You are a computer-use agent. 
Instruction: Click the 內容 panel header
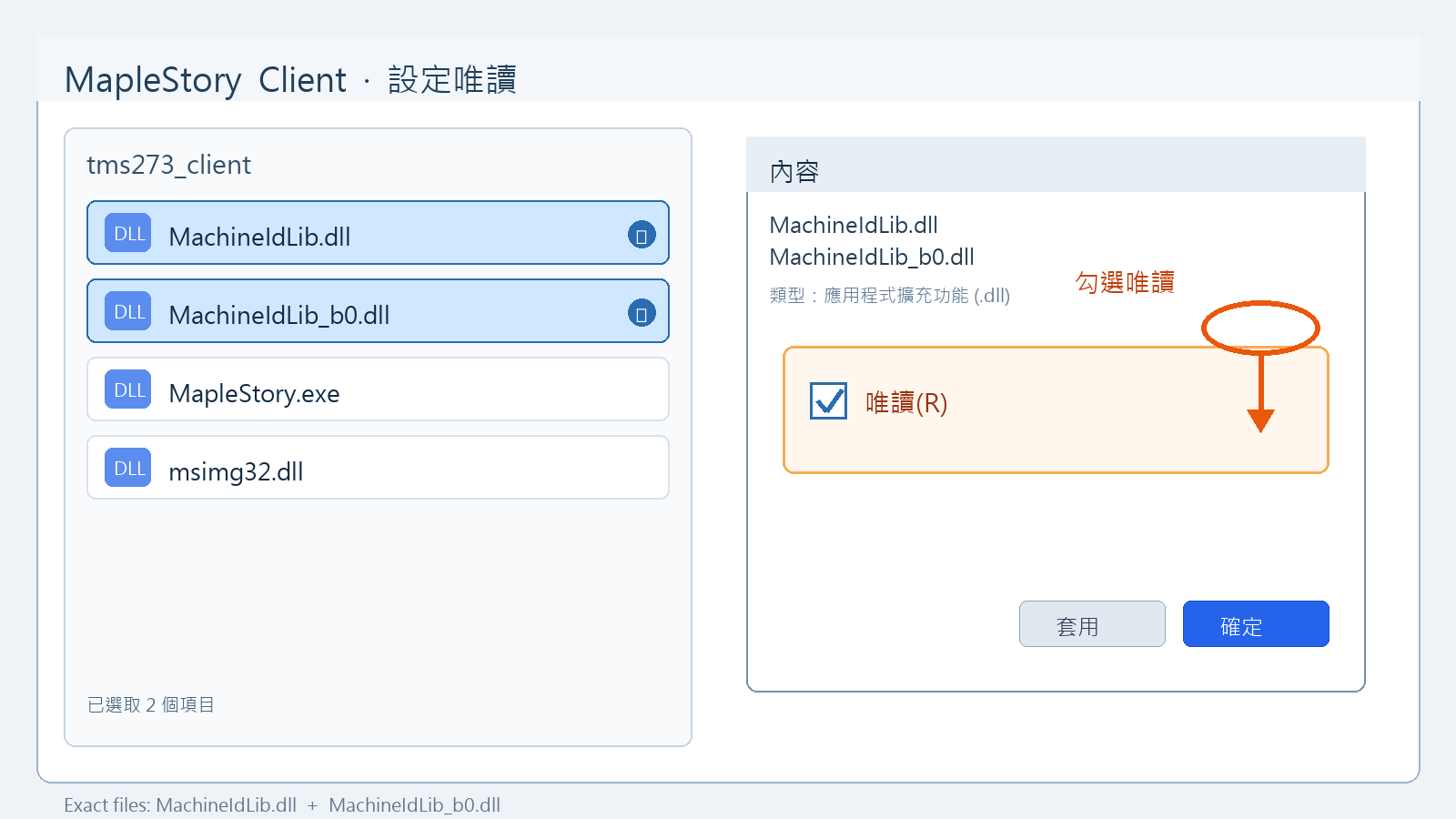(x=1056, y=166)
